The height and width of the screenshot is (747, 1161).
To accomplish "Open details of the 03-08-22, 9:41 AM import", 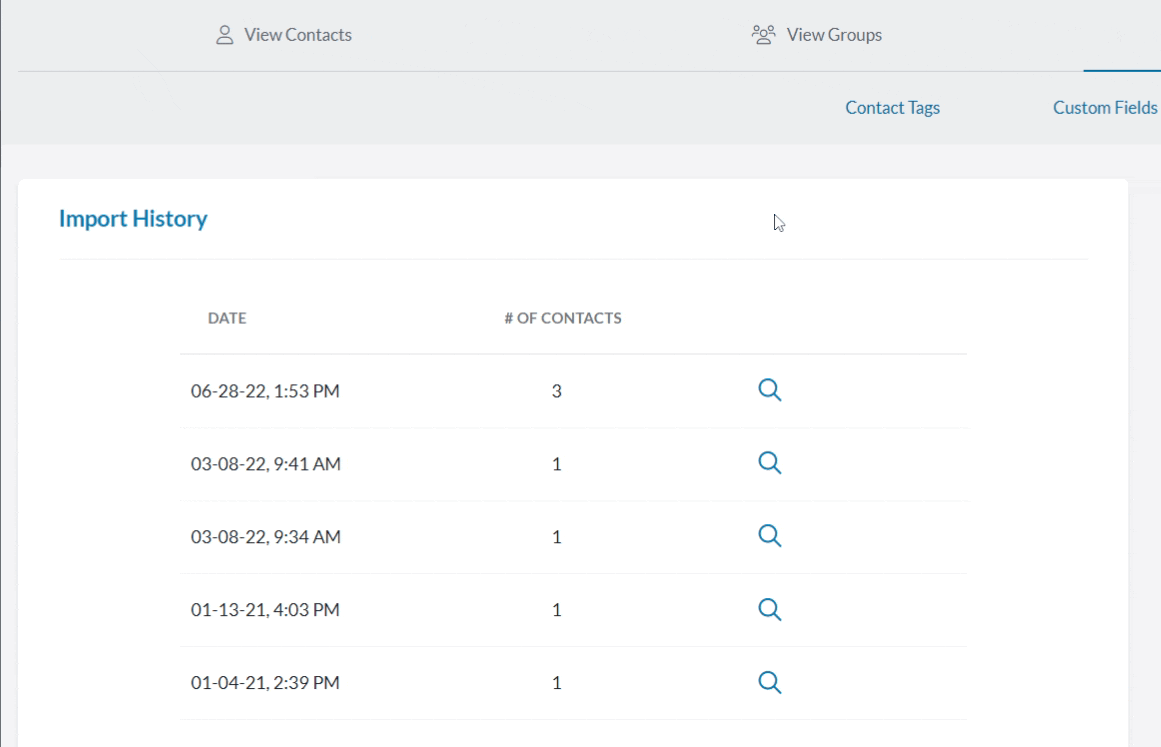I will click(769, 464).
